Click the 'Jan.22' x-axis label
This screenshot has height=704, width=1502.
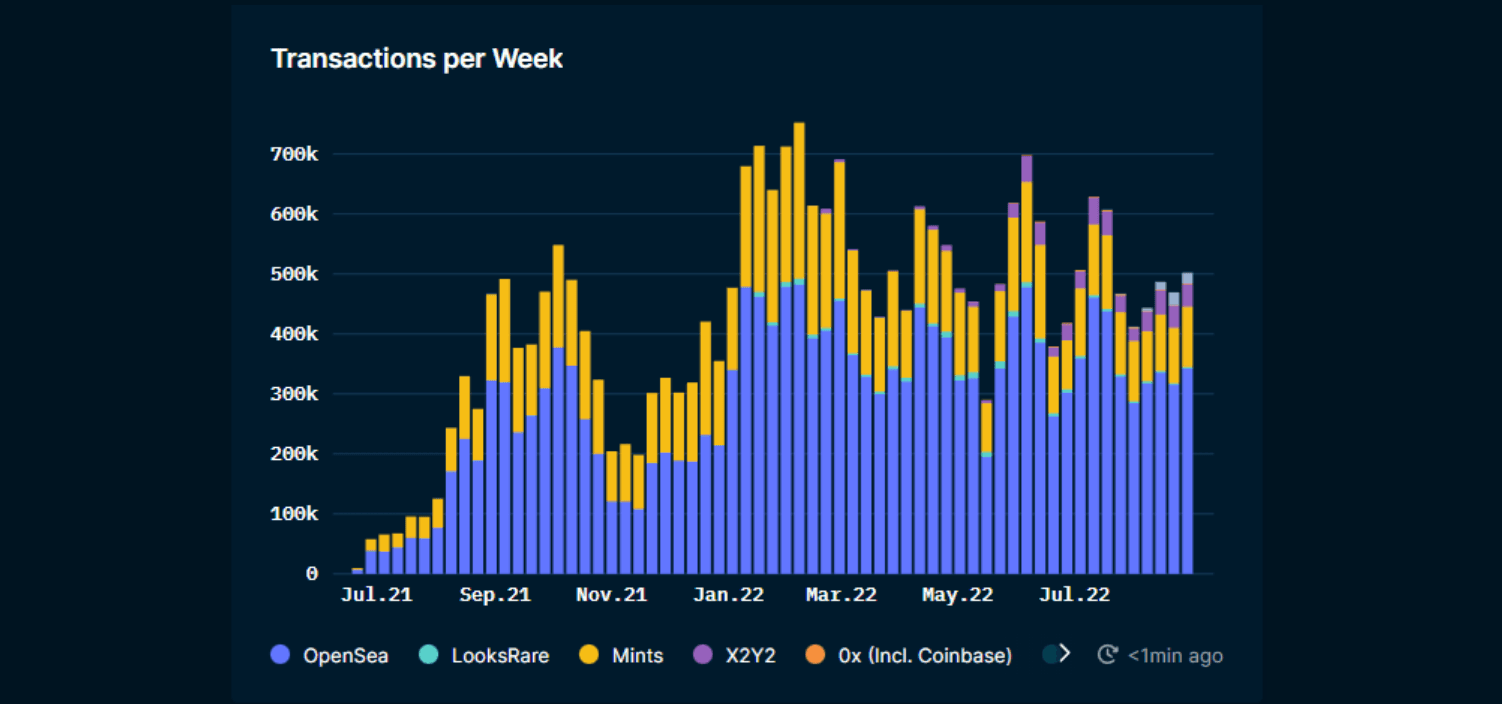pos(728,594)
